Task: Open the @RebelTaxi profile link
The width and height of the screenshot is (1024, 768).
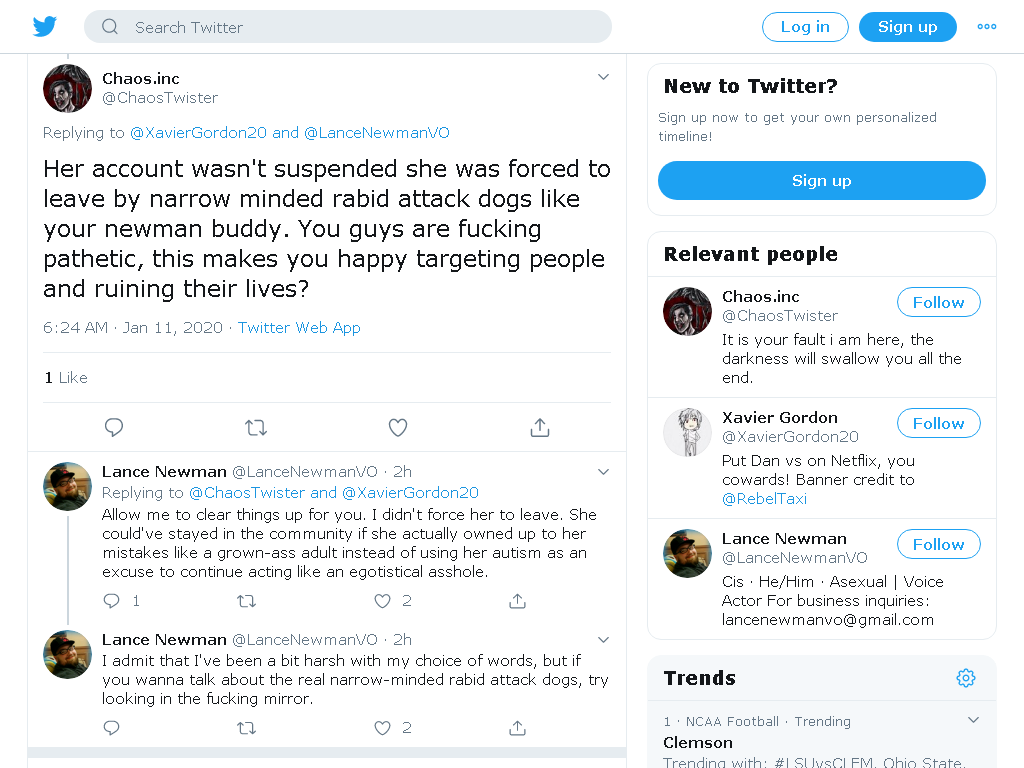Action: click(764, 499)
